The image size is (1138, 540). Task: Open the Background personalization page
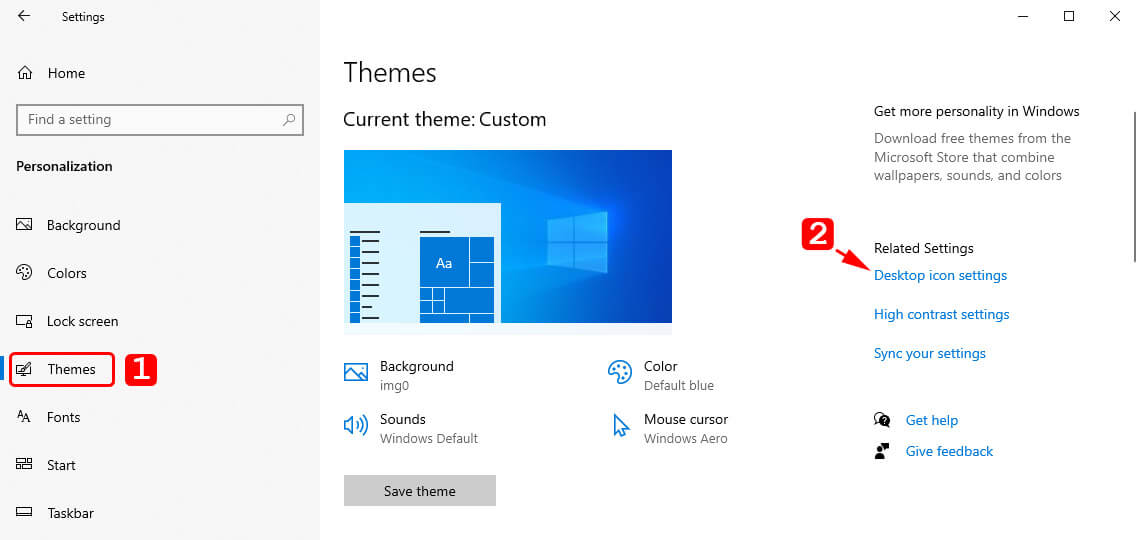pyautogui.click(x=83, y=225)
